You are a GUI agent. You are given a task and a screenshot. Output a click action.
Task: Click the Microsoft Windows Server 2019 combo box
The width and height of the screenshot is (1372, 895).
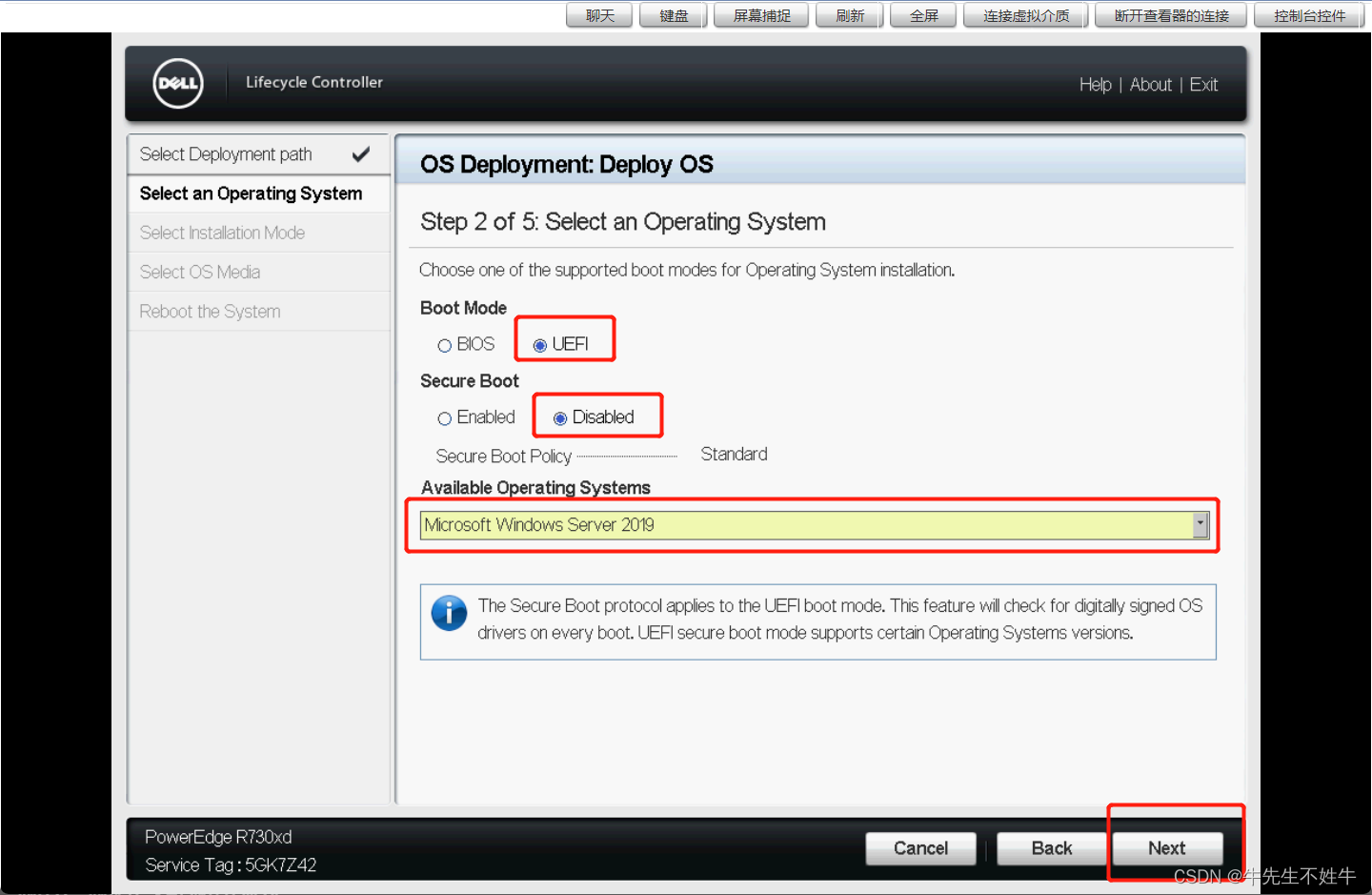point(815,525)
